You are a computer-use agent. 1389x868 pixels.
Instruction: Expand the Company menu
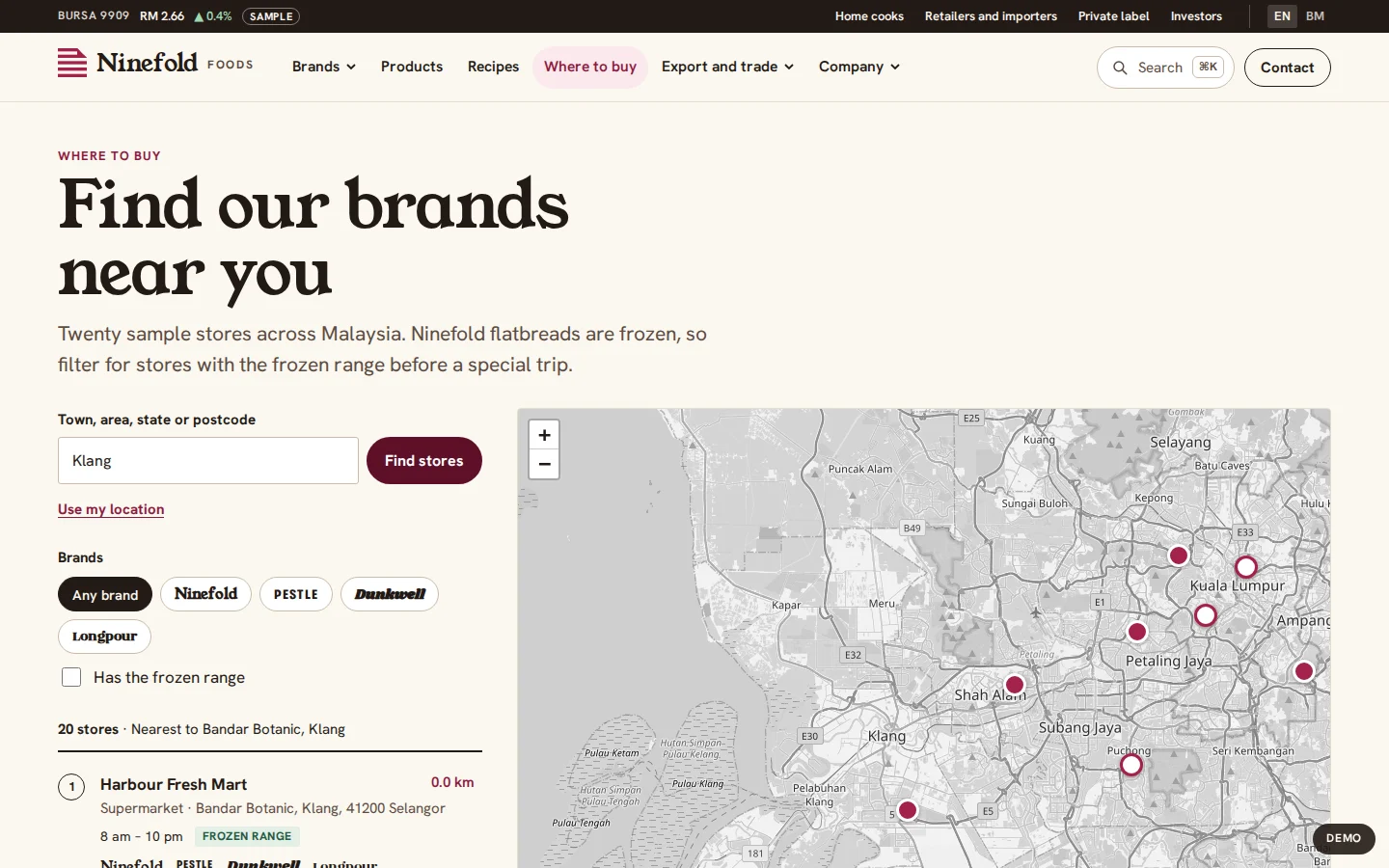(x=858, y=67)
